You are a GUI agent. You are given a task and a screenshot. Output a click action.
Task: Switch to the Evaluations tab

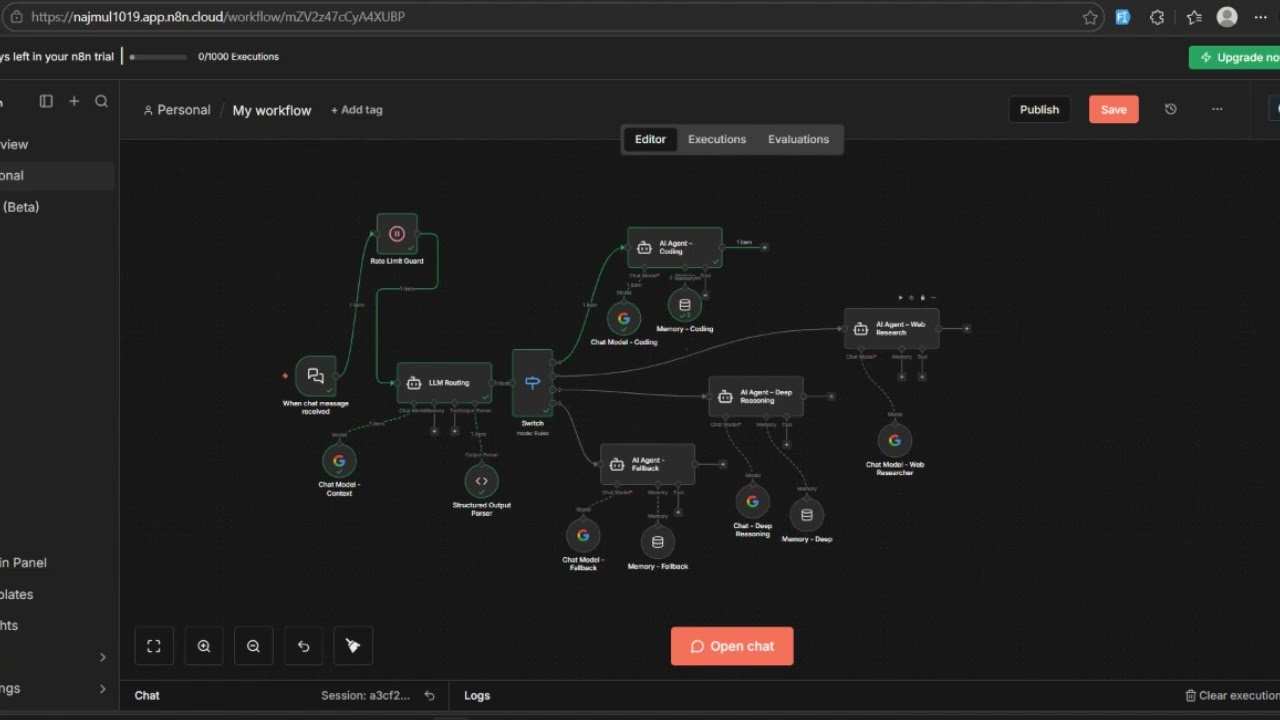pyautogui.click(x=798, y=139)
